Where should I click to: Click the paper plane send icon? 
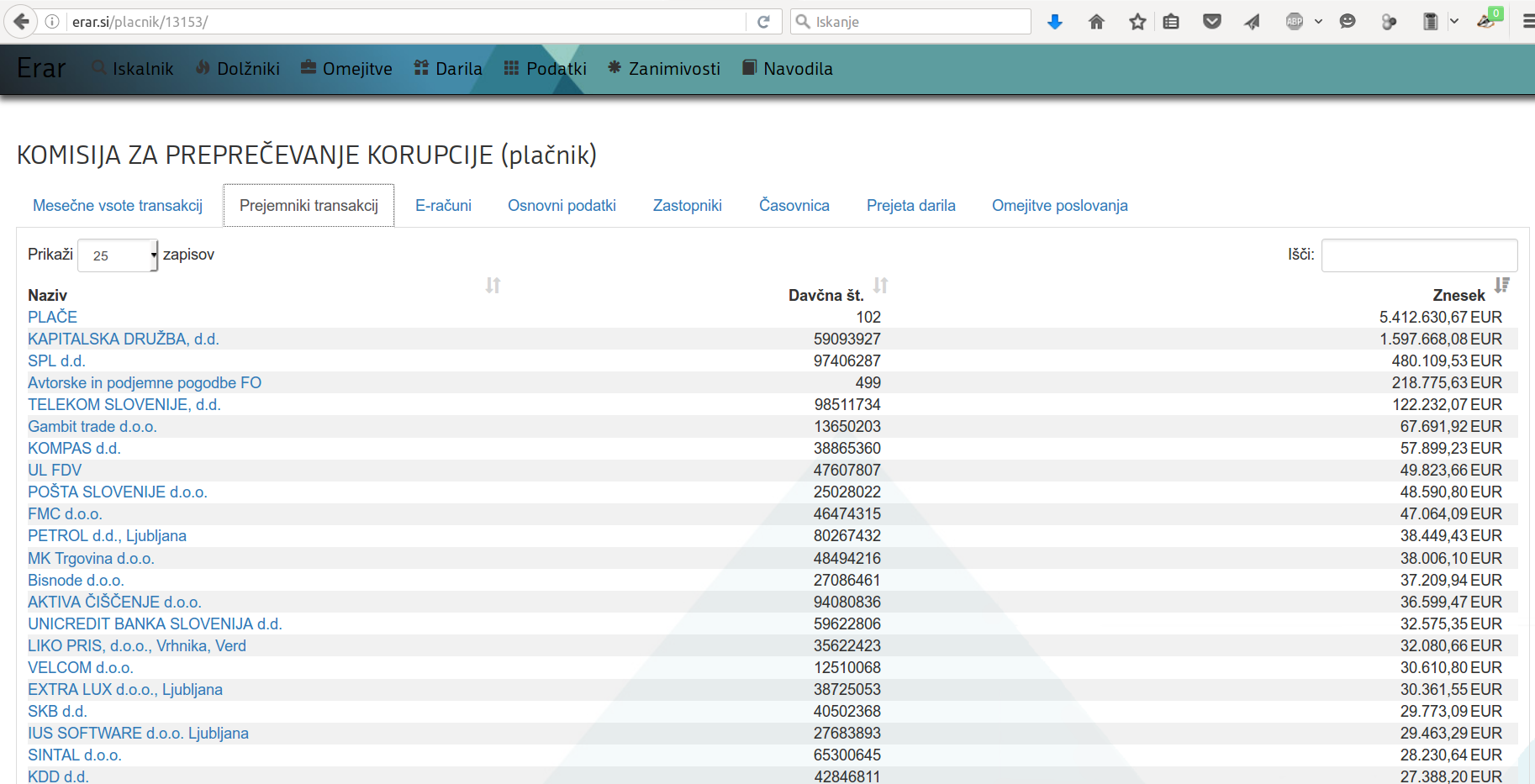(x=1253, y=22)
